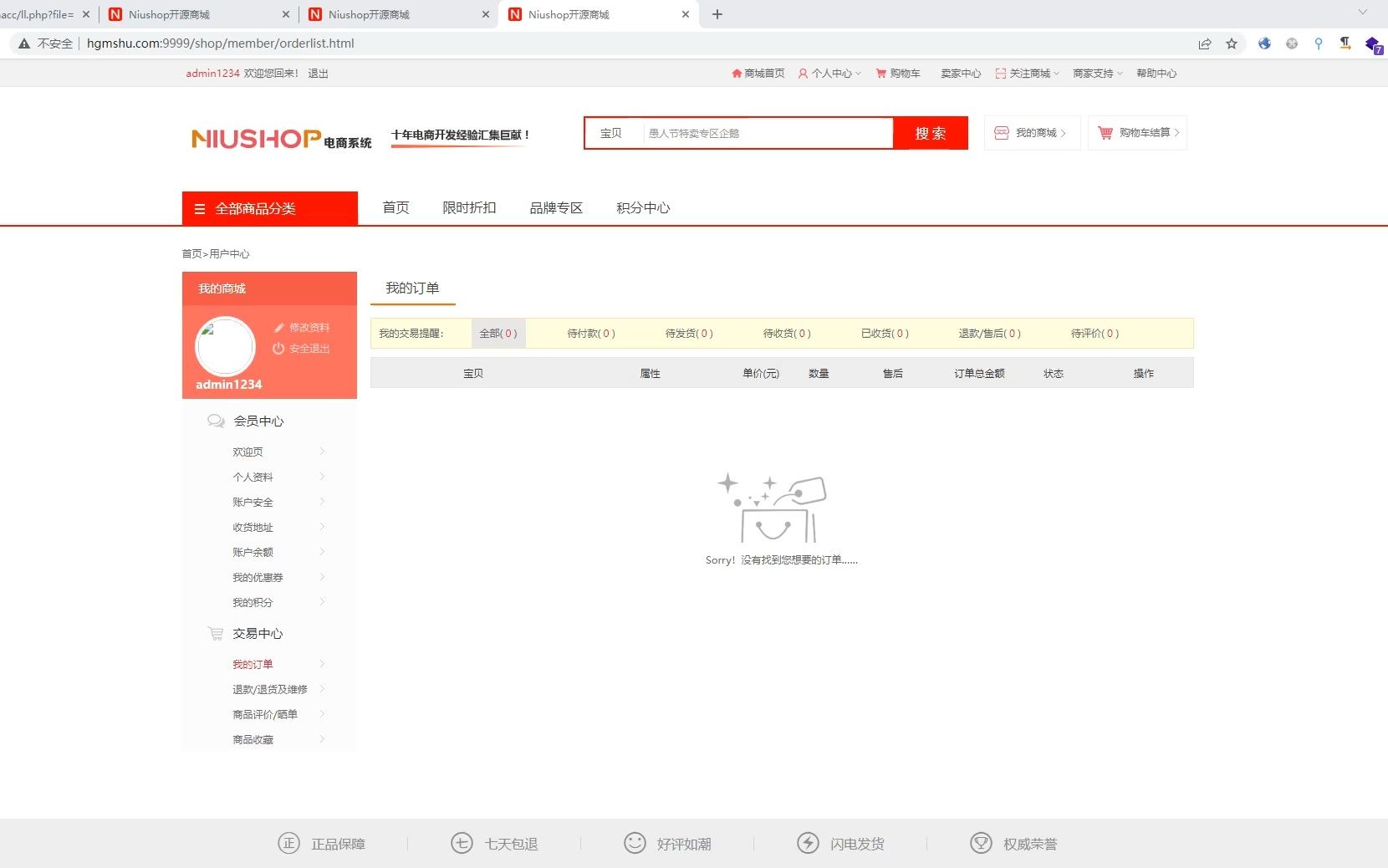Open 账户余额 in sidebar

253,552
